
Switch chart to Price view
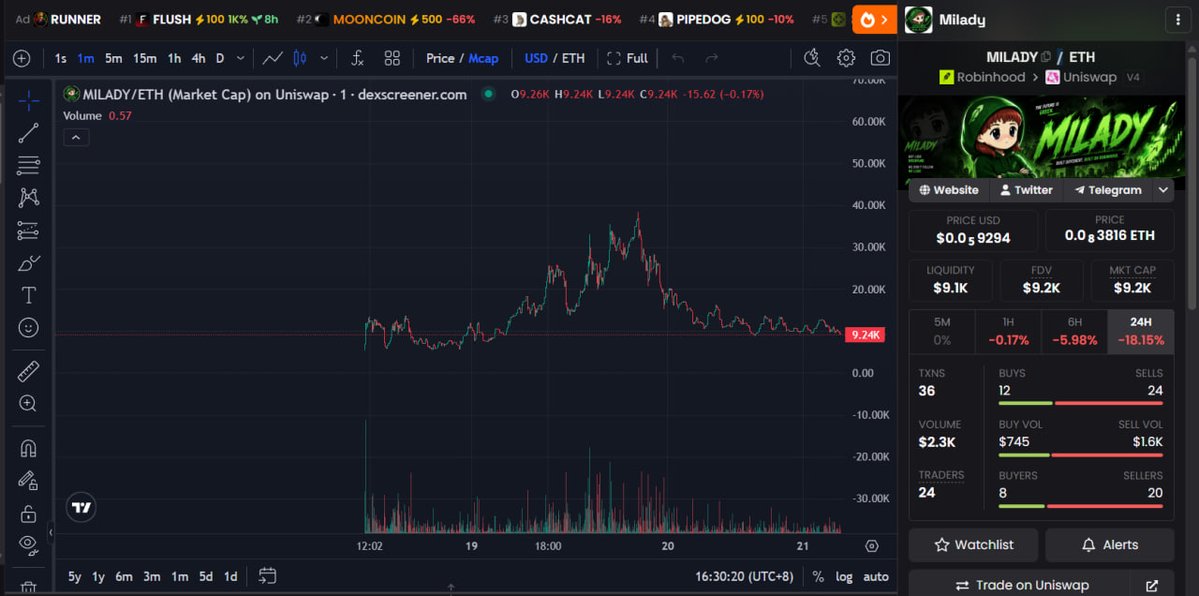click(440, 58)
